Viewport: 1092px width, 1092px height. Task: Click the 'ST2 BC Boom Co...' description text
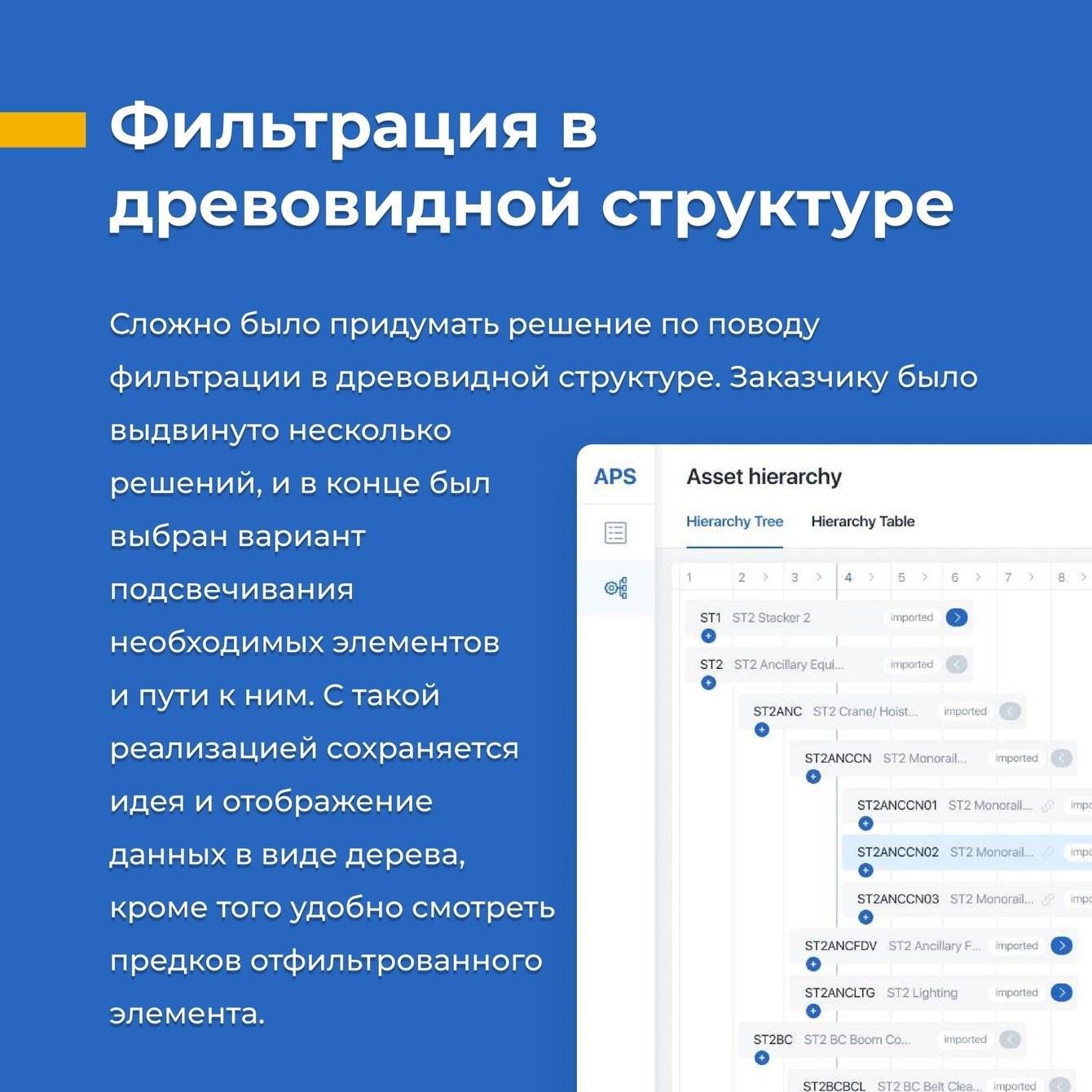tap(857, 1040)
